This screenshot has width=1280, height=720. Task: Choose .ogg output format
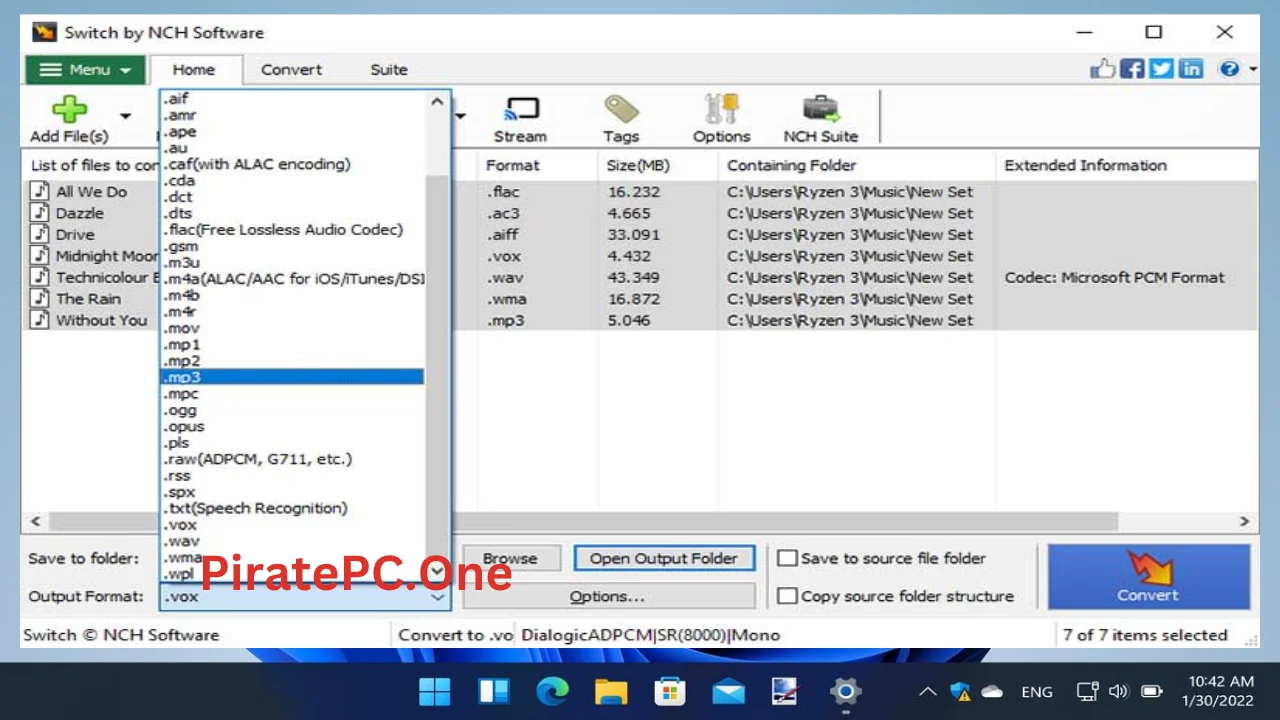(x=292, y=410)
